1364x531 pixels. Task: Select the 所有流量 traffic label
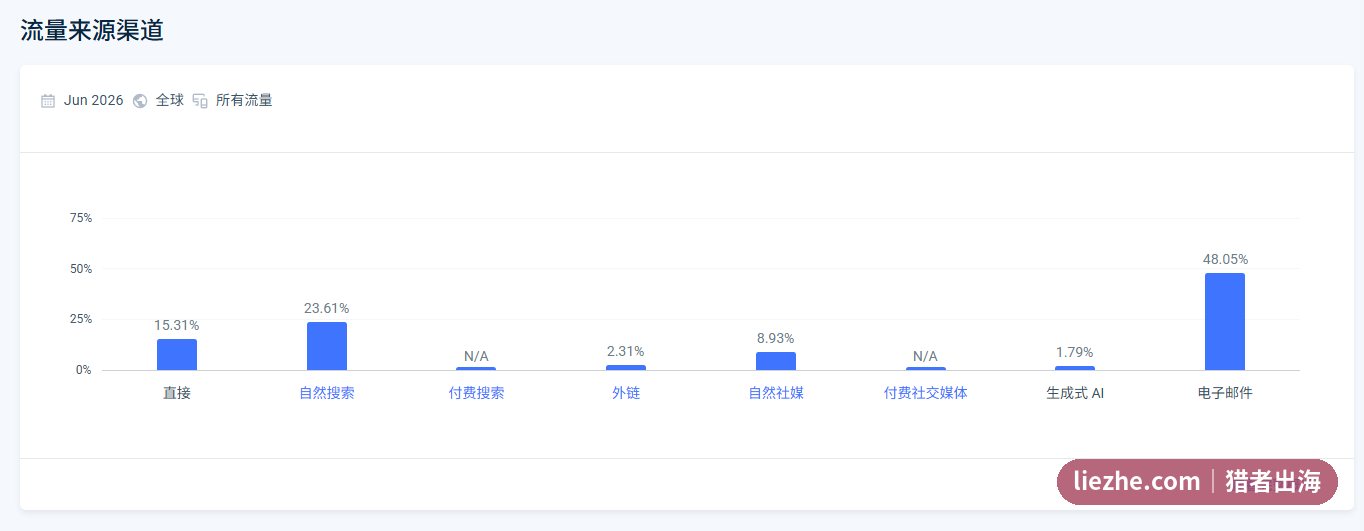coord(244,101)
